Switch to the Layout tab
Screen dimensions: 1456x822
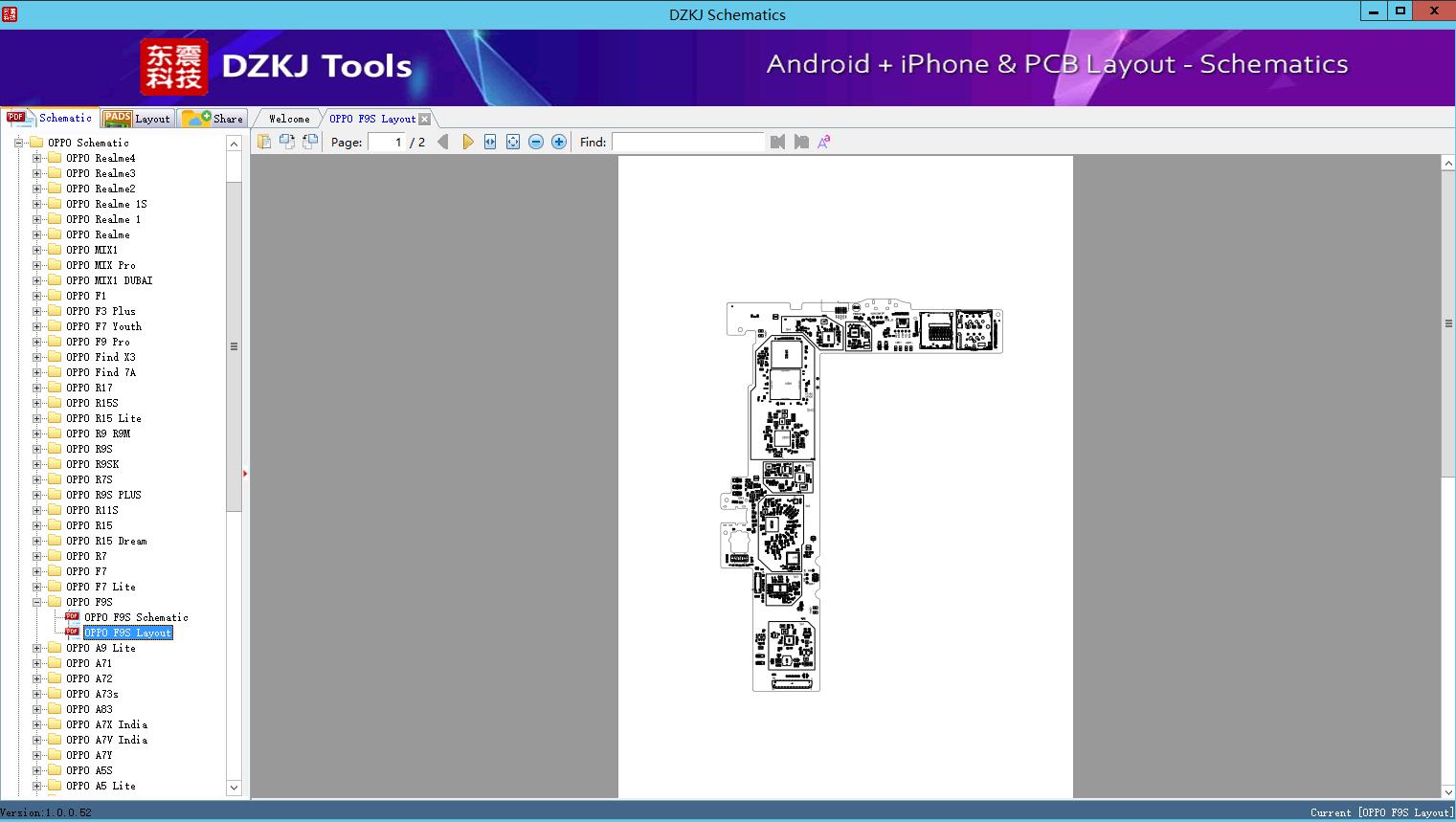[137, 118]
